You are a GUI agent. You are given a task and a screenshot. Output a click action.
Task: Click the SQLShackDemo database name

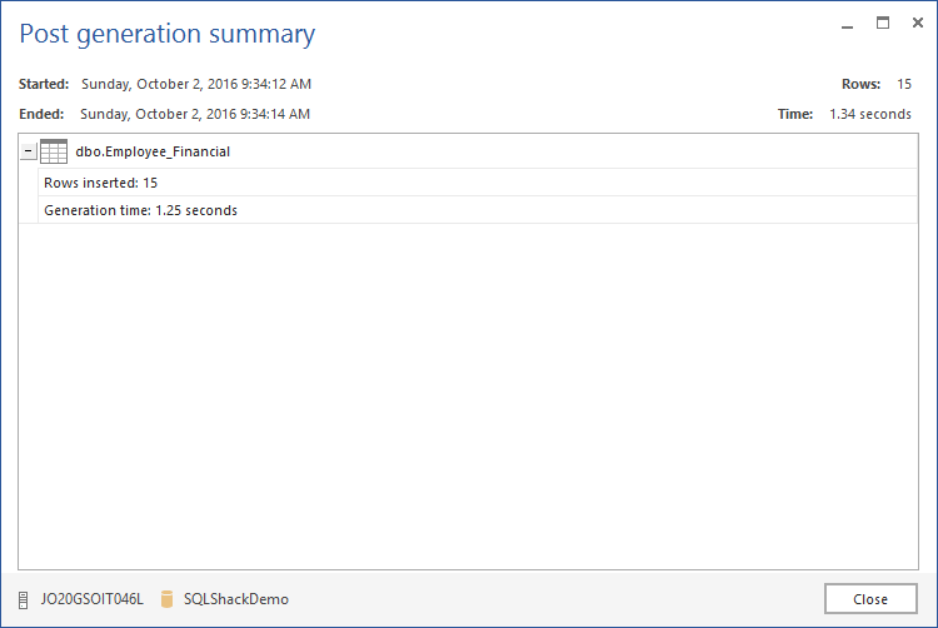pyautogui.click(x=236, y=600)
